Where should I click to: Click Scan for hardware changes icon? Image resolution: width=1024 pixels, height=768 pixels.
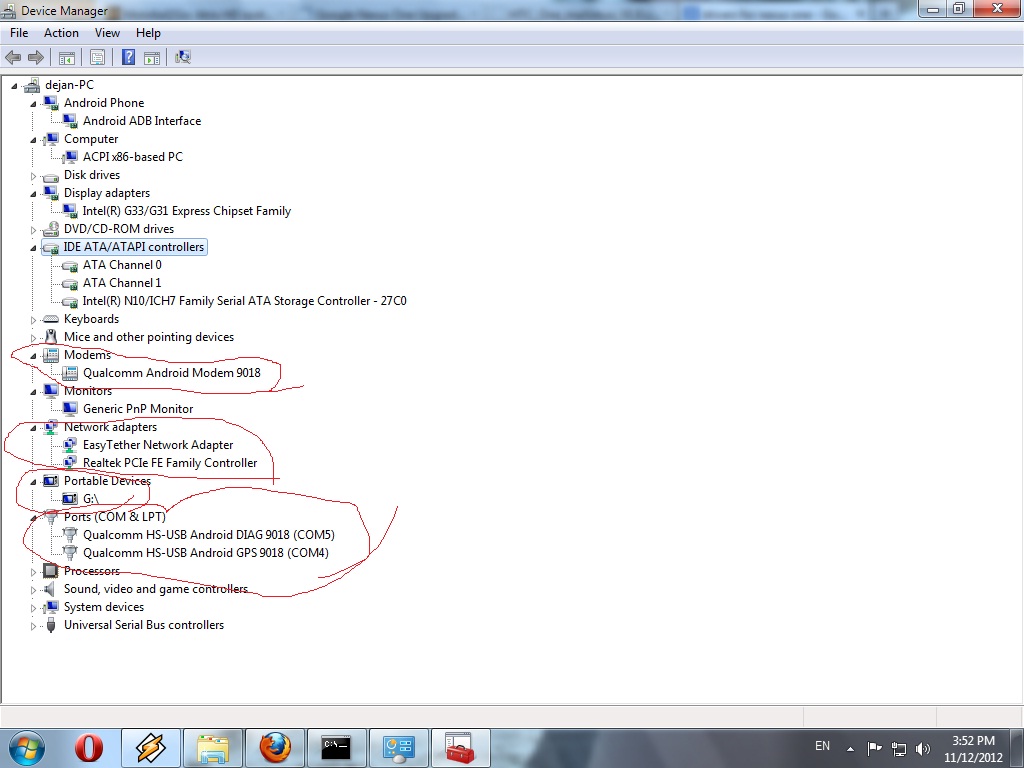click(x=183, y=57)
